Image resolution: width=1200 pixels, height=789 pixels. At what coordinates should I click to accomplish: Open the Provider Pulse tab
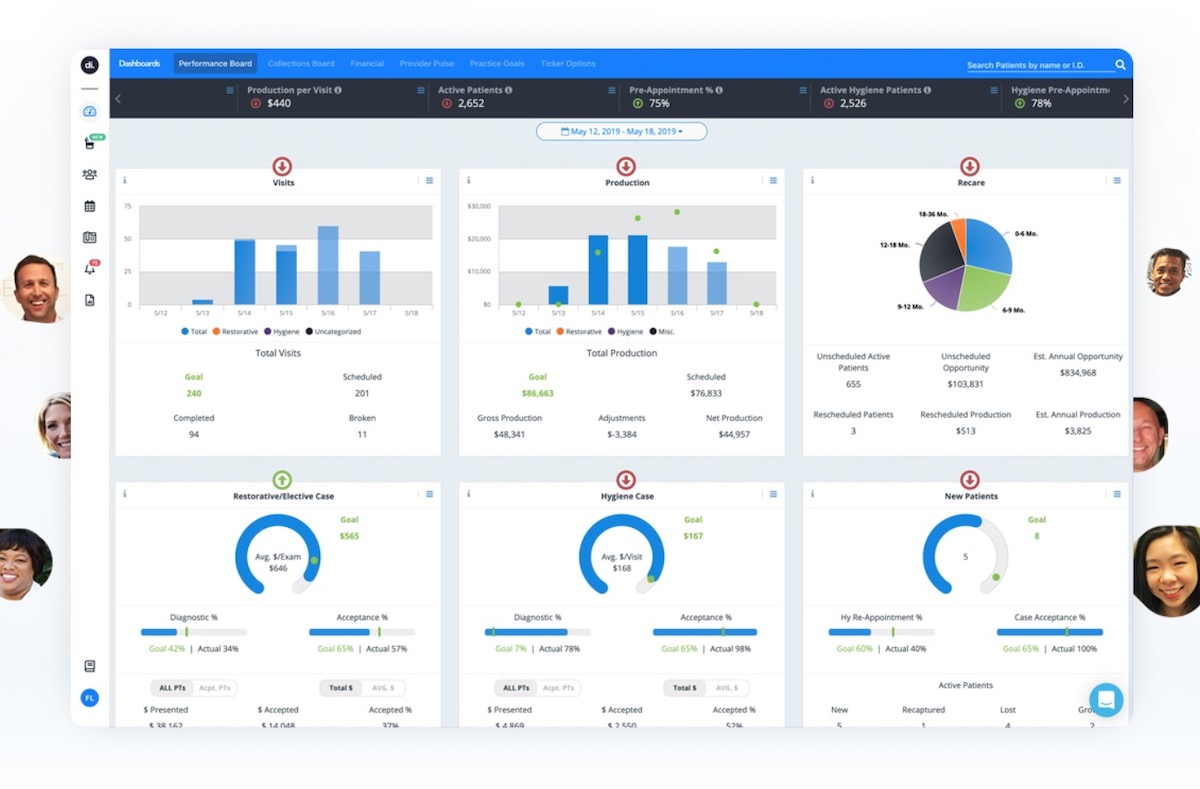(427, 64)
